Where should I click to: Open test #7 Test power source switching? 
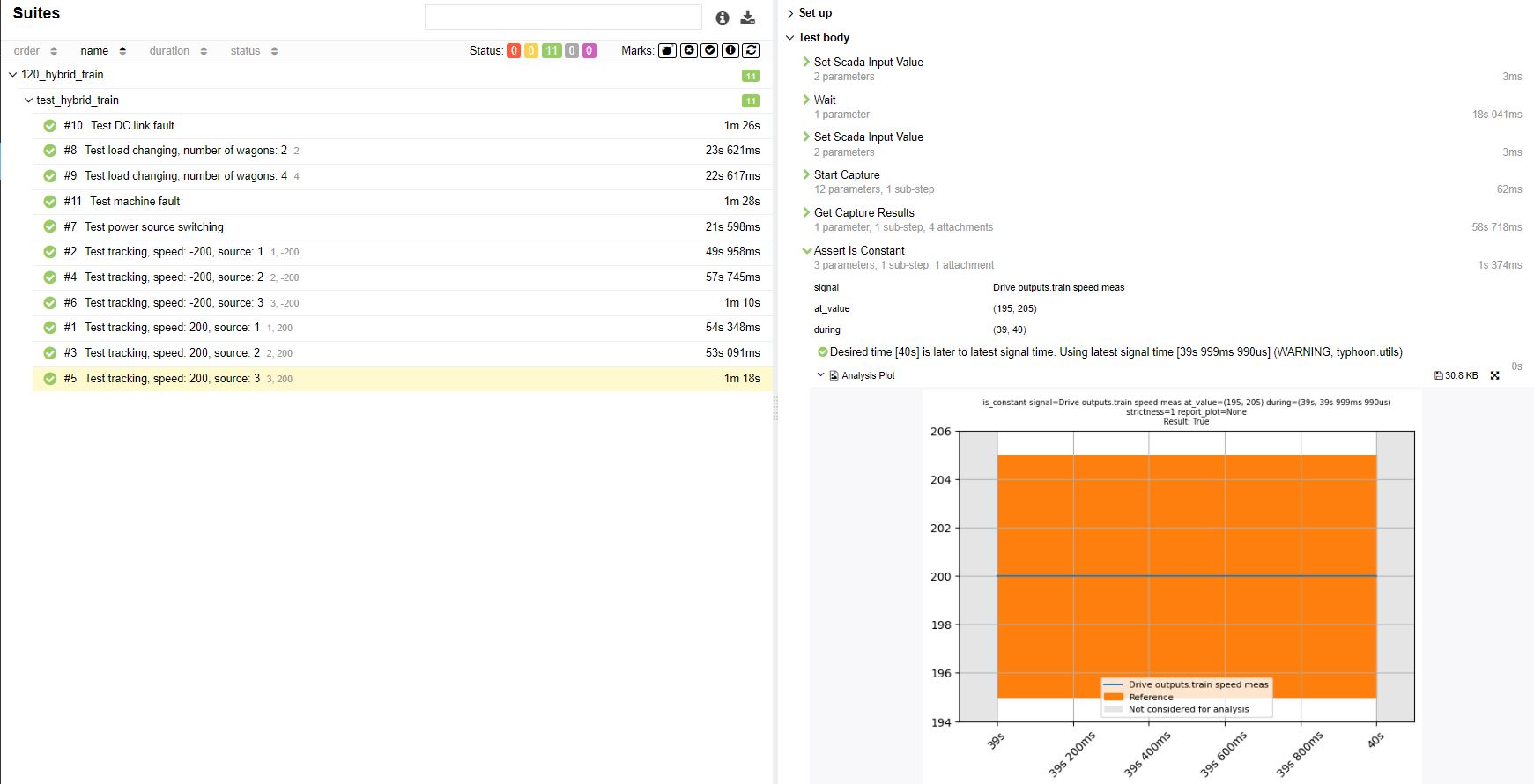pyautogui.click(x=153, y=227)
